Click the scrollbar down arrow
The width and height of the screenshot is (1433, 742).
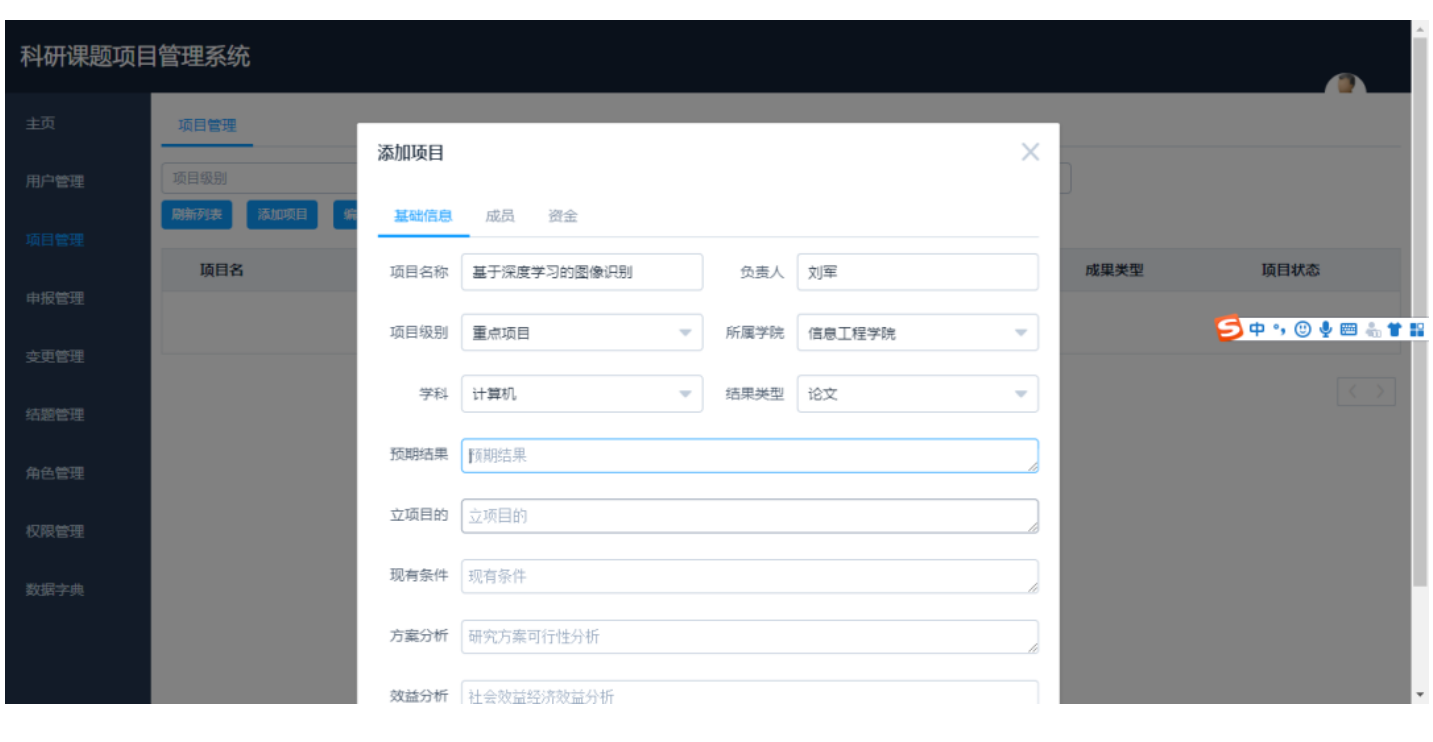(x=1421, y=692)
